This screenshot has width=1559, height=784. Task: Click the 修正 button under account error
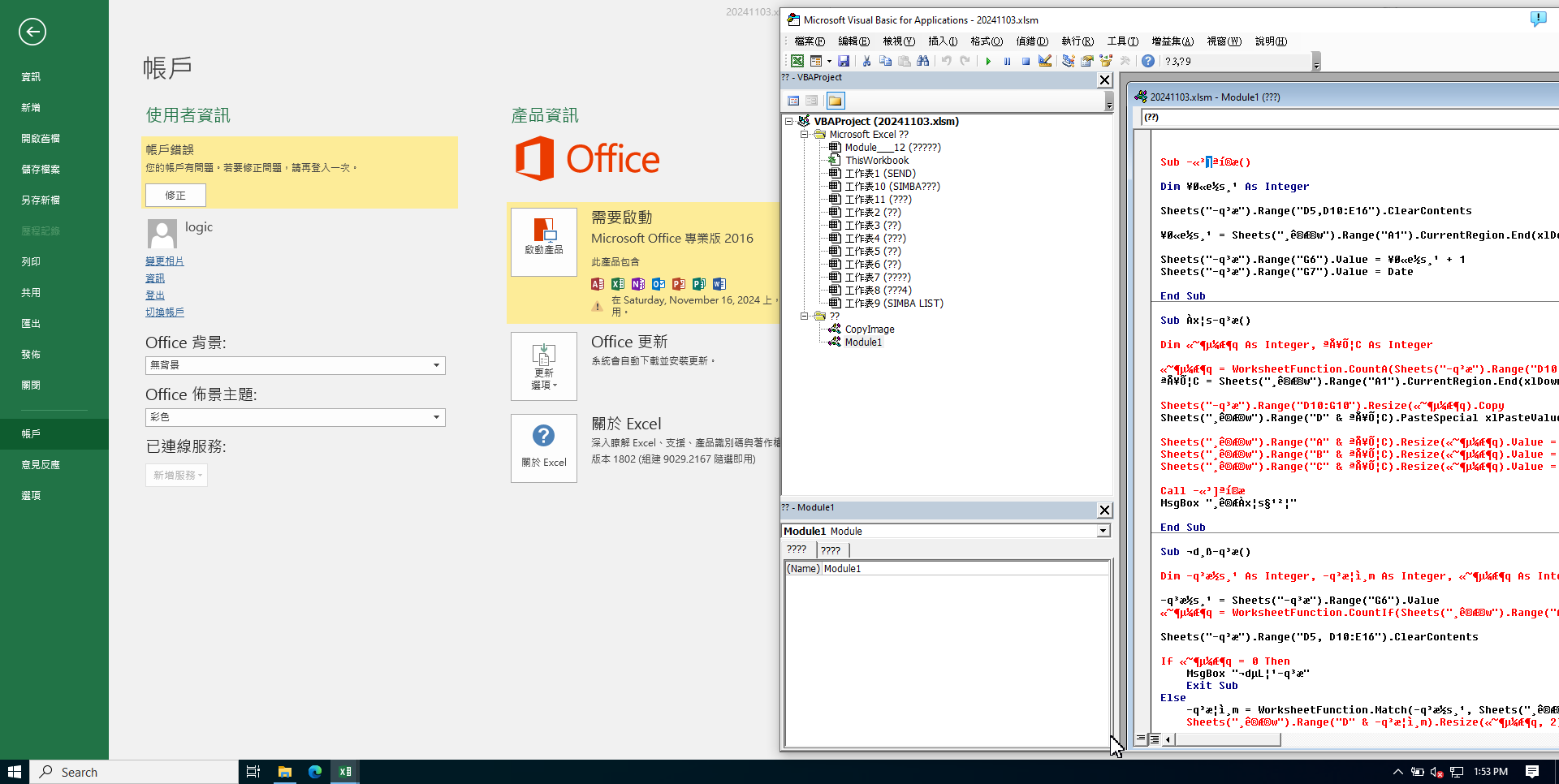click(x=175, y=195)
